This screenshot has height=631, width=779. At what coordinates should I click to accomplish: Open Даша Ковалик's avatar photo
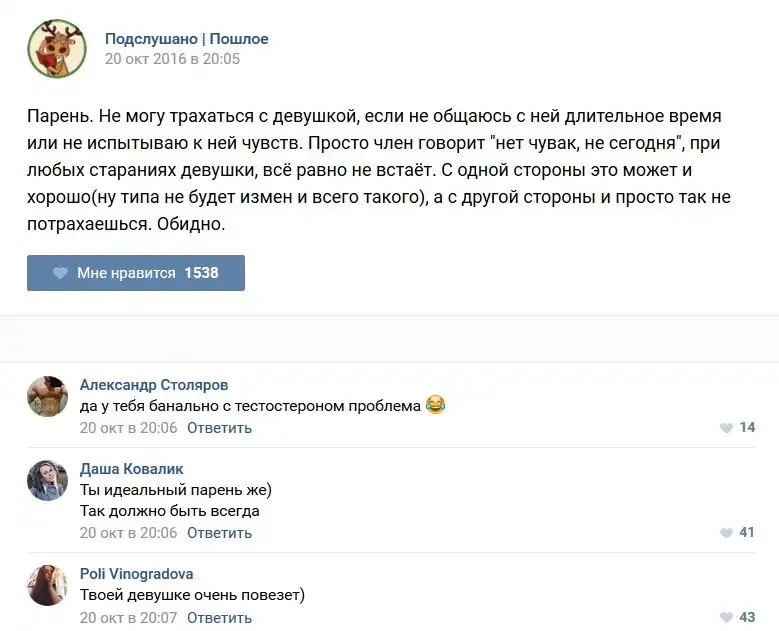[x=47, y=480]
